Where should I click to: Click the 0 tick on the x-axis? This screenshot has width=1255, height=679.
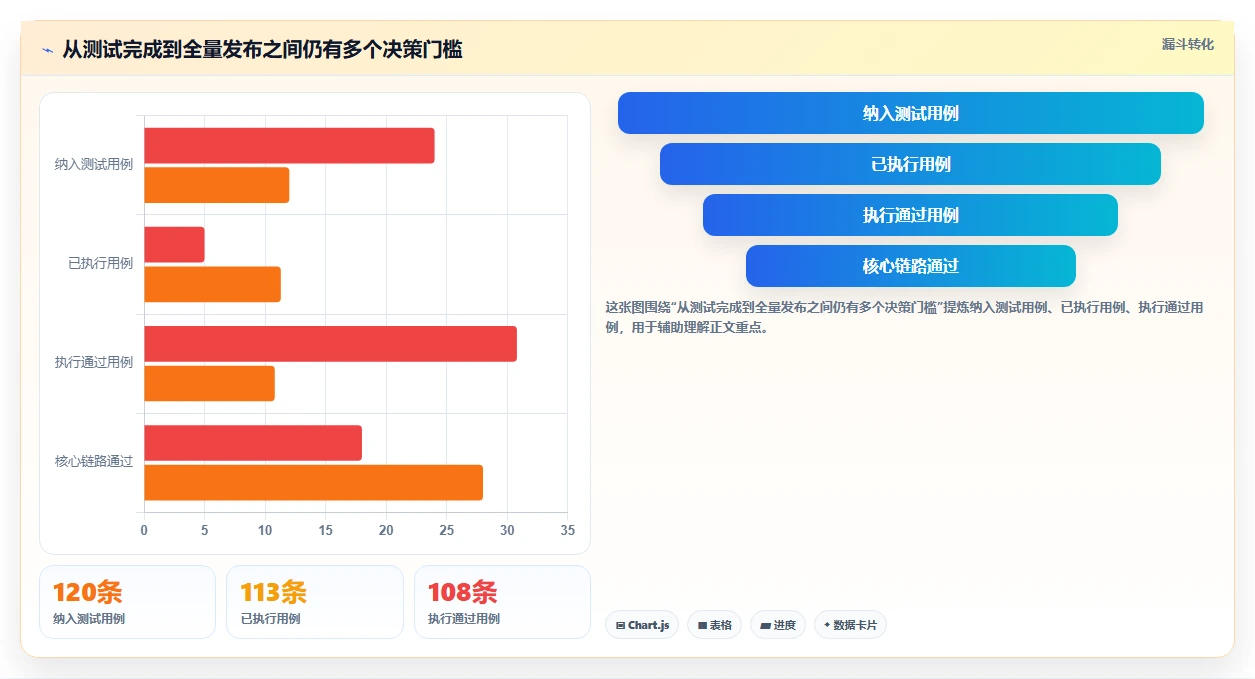click(x=144, y=531)
